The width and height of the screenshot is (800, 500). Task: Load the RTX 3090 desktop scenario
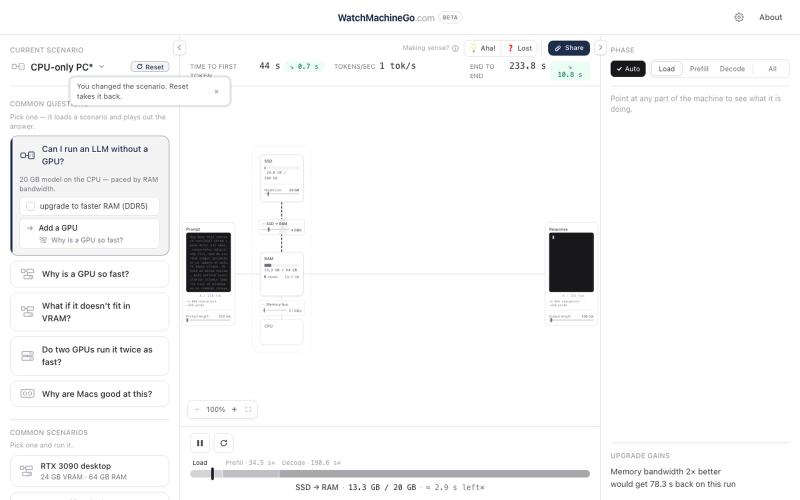coord(90,471)
